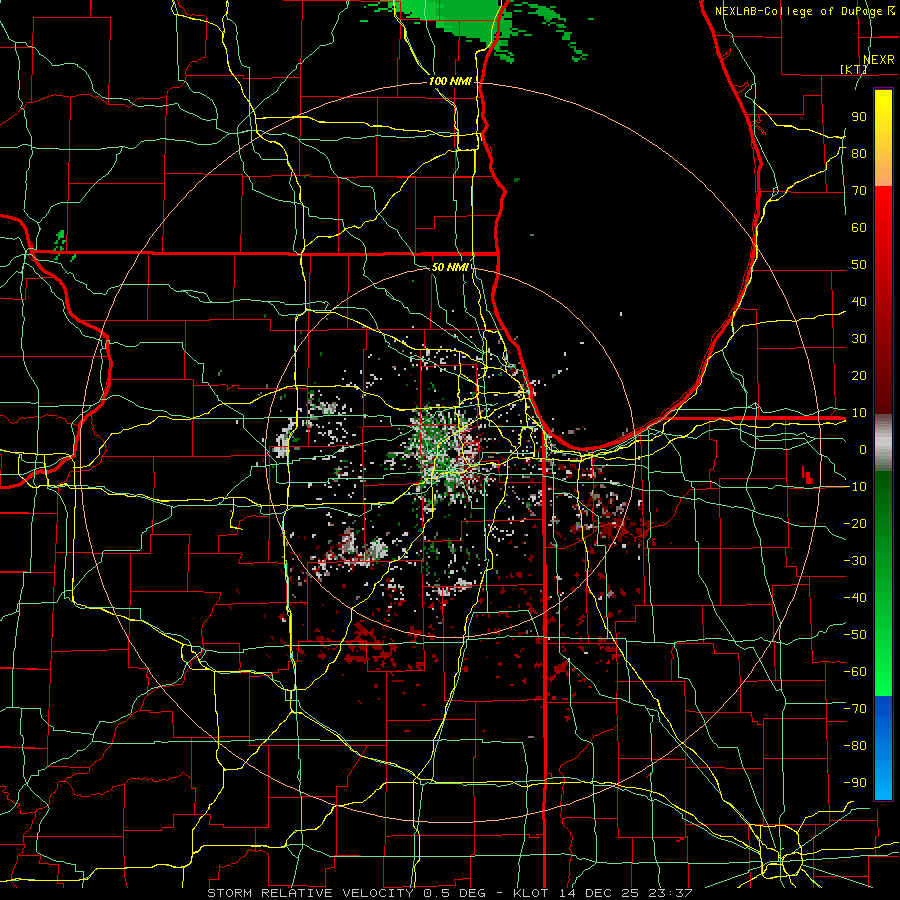Image resolution: width=900 pixels, height=900 pixels.
Task: Click the -30 value on velocity scale
Action: (855, 561)
